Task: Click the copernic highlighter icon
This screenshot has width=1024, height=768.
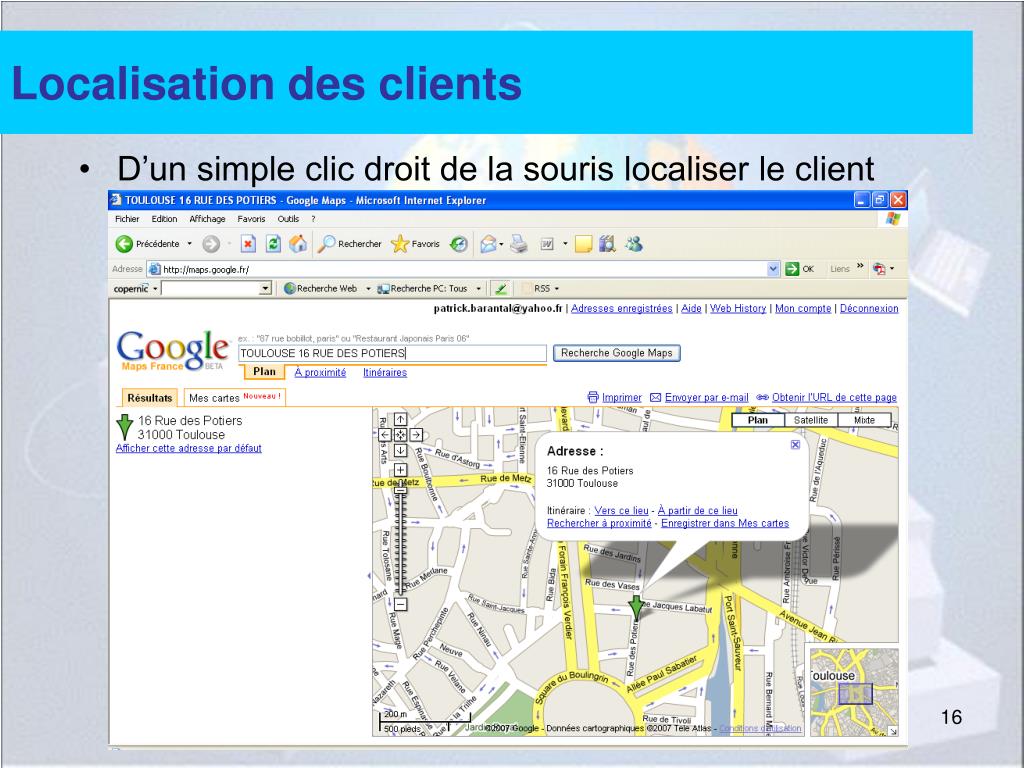Action: click(500, 289)
